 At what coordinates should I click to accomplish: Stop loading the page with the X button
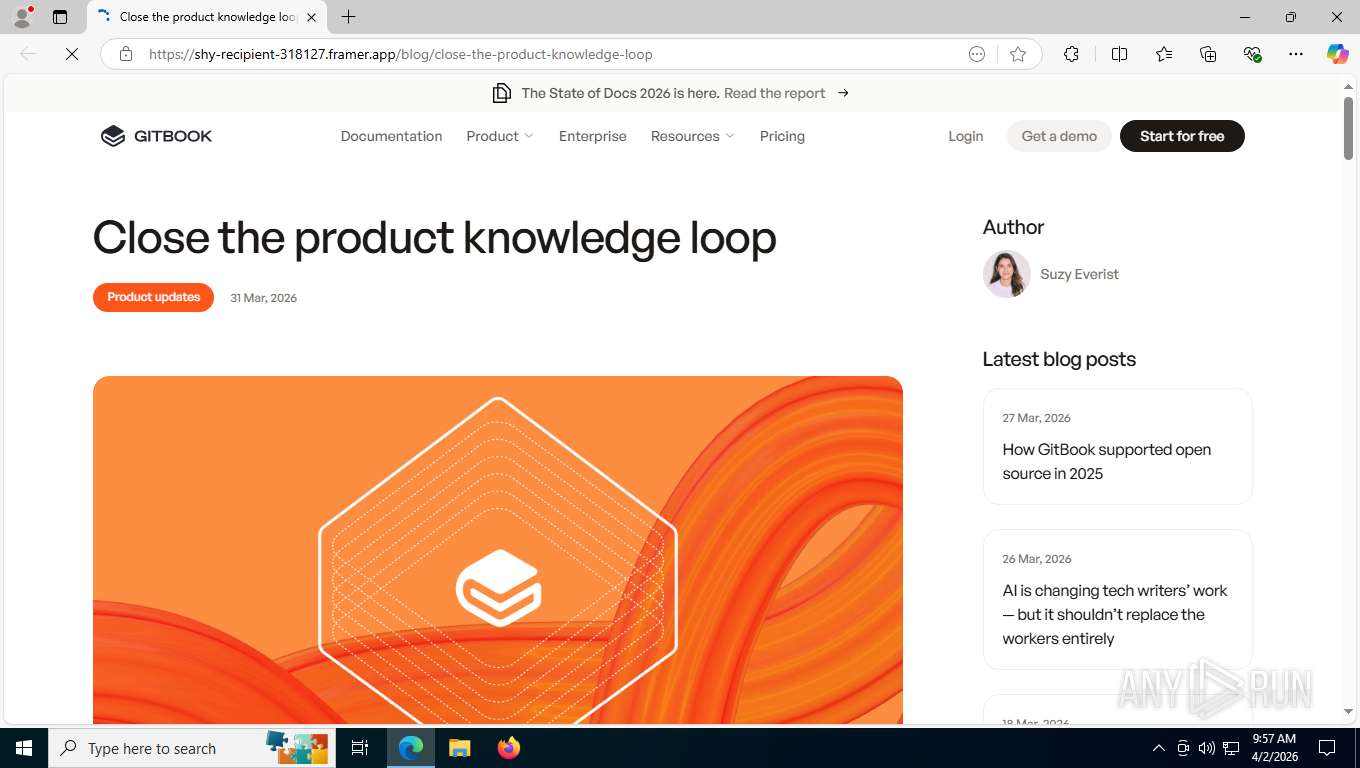tap(72, 54)
